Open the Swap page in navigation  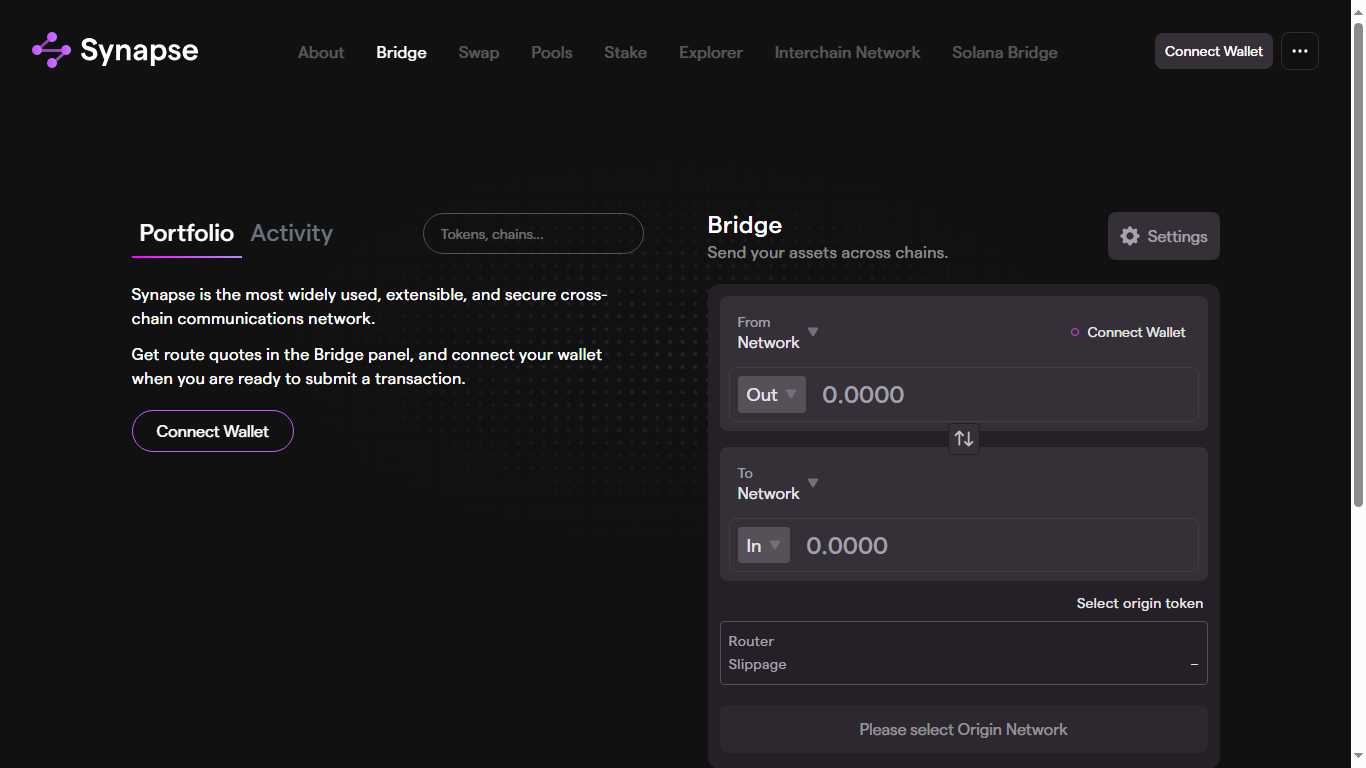[478, 52]
